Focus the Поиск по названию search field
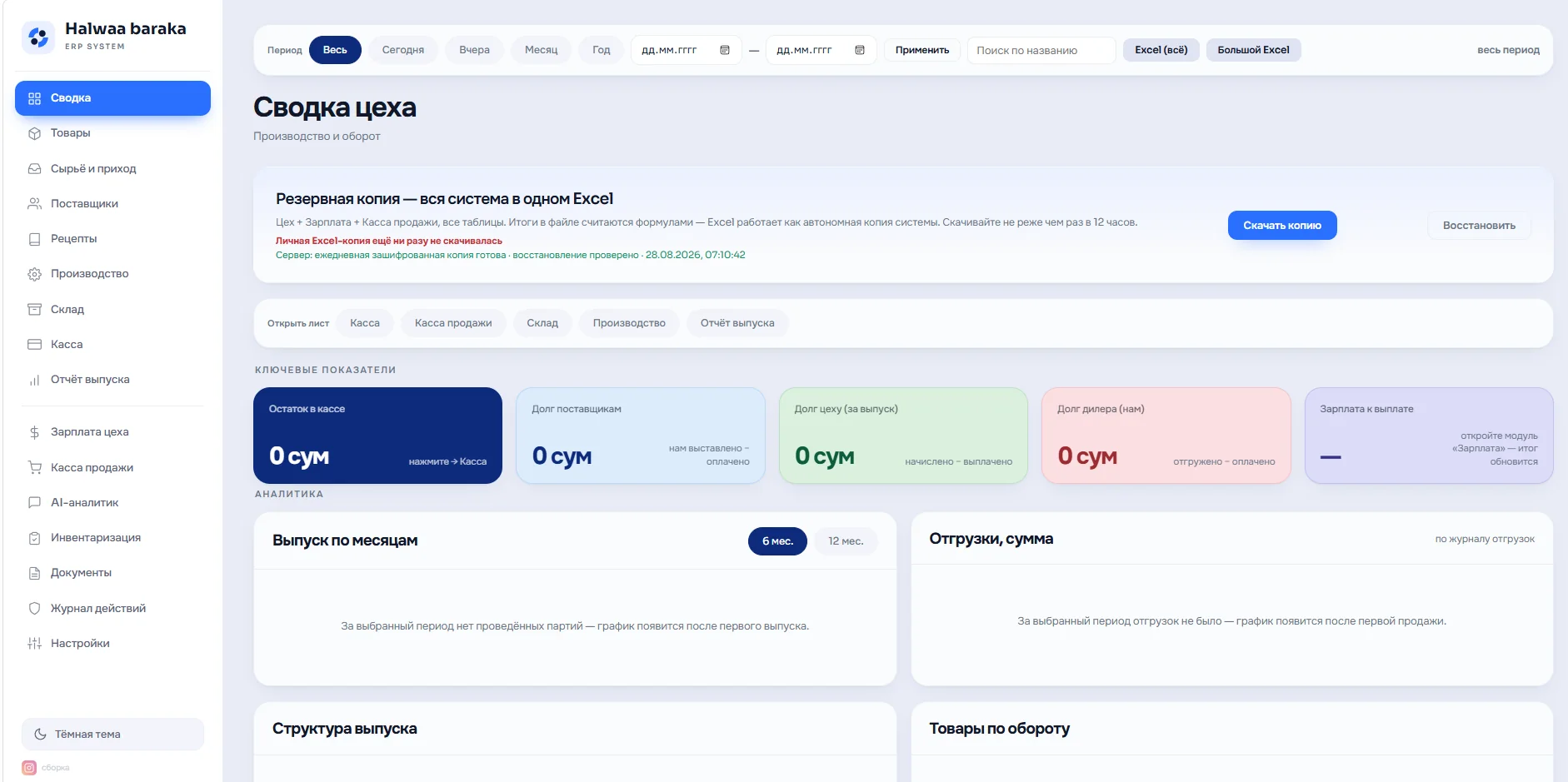Viewport: 1568px width, 782px height. pyautogui.click(x=1041, y=50)
